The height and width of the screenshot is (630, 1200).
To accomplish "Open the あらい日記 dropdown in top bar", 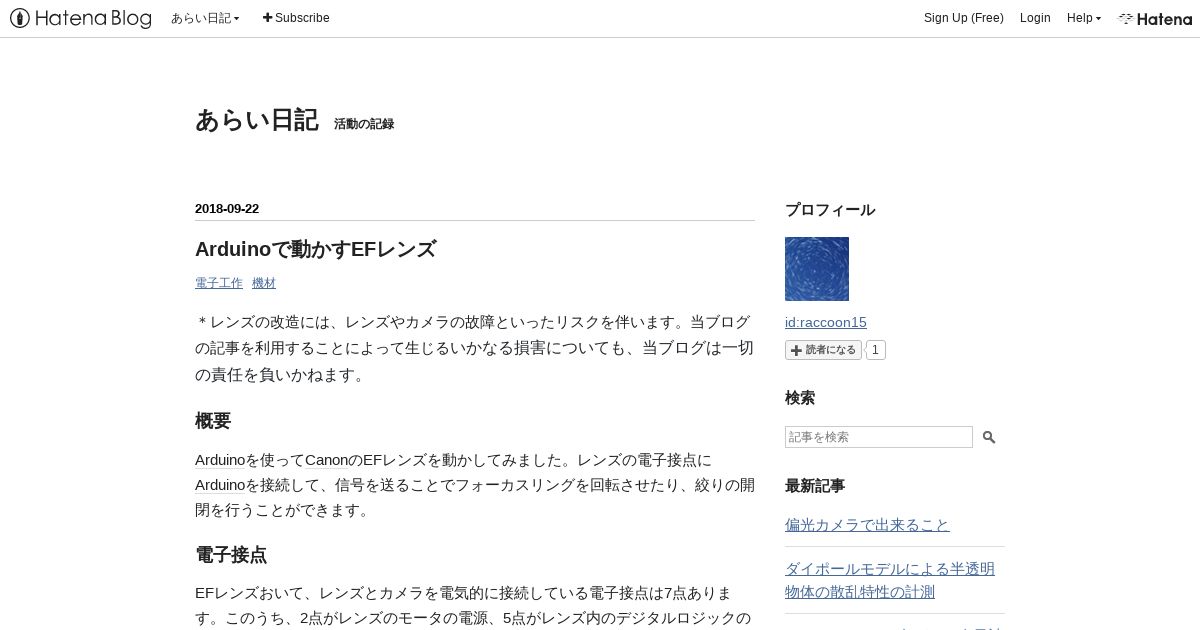I will pos(205,18).
